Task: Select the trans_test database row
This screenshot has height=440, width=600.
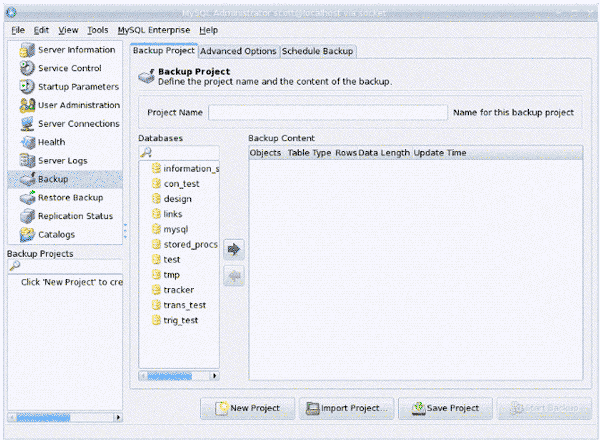Action: [x=179, y=305]
